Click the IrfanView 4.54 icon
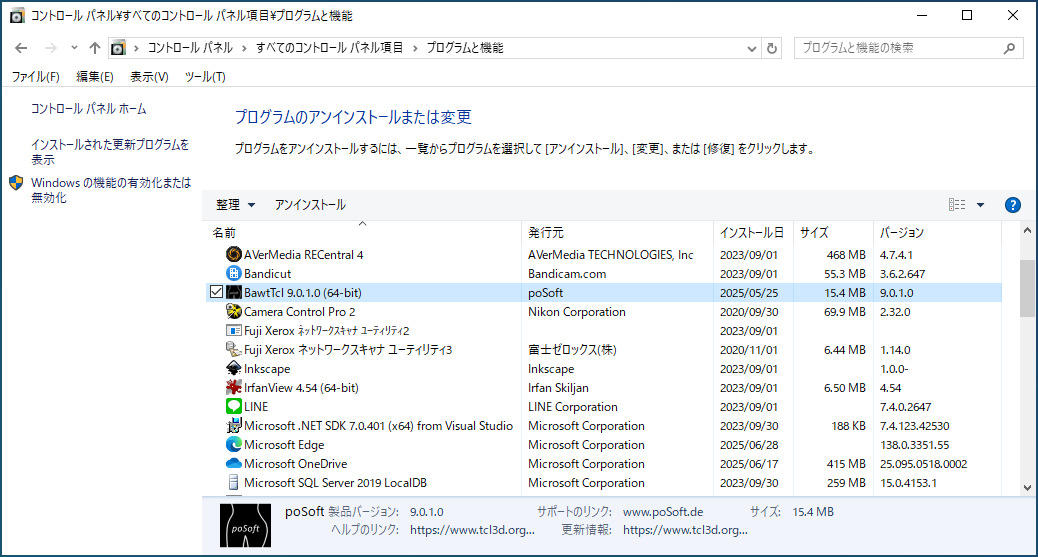Image resolution: width=1038 pixels, height=557 pixels. pyautogui.click(x=233, y=387)
